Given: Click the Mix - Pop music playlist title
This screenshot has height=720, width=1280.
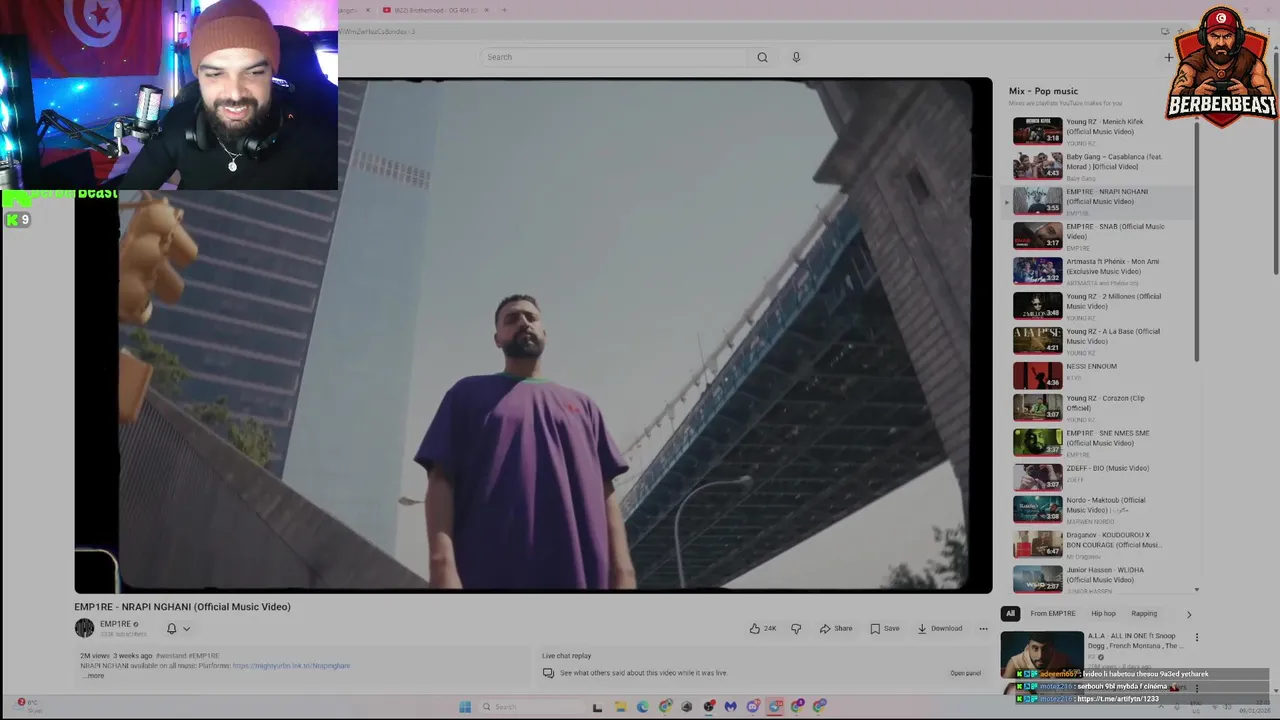Looking at the screenshot, I should click(1043, 91).
